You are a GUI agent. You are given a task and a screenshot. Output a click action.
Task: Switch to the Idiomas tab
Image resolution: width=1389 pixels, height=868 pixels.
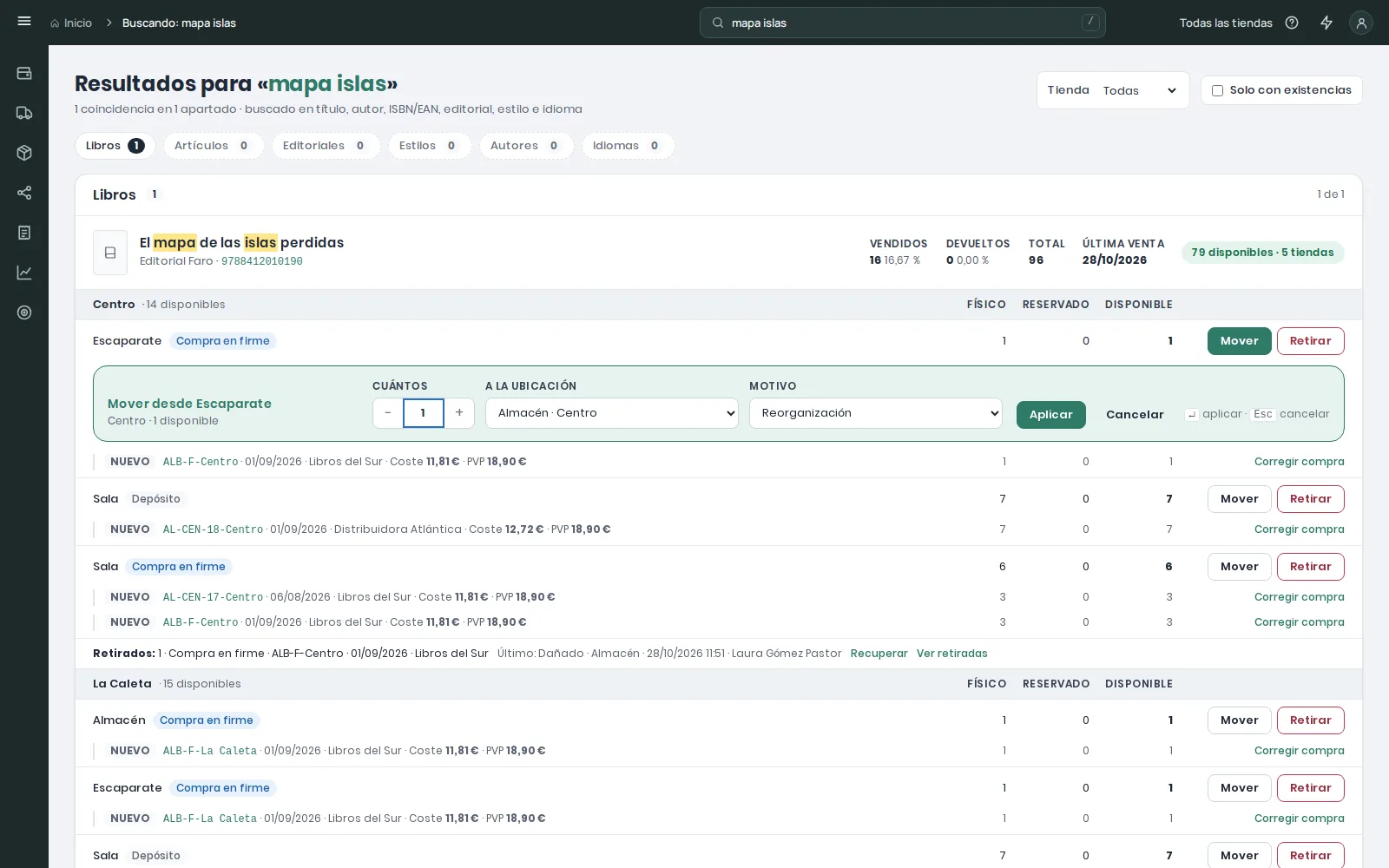coord(628,146)
